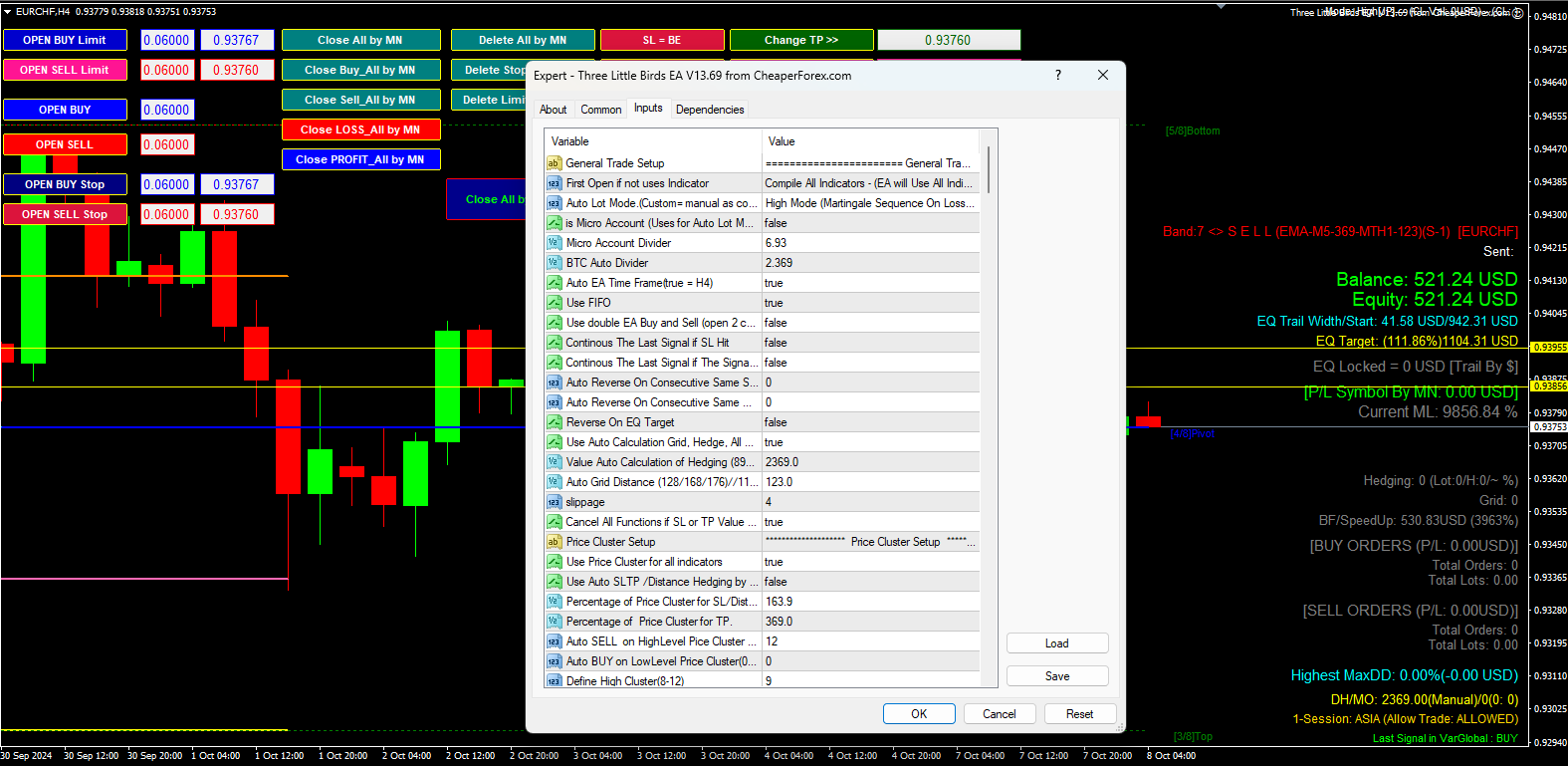Click icon beside Use Auto SLTP /Distance Hedging
Viewport: 1568px width, 766px height.
pyautogui.click(x=555, y=582)
